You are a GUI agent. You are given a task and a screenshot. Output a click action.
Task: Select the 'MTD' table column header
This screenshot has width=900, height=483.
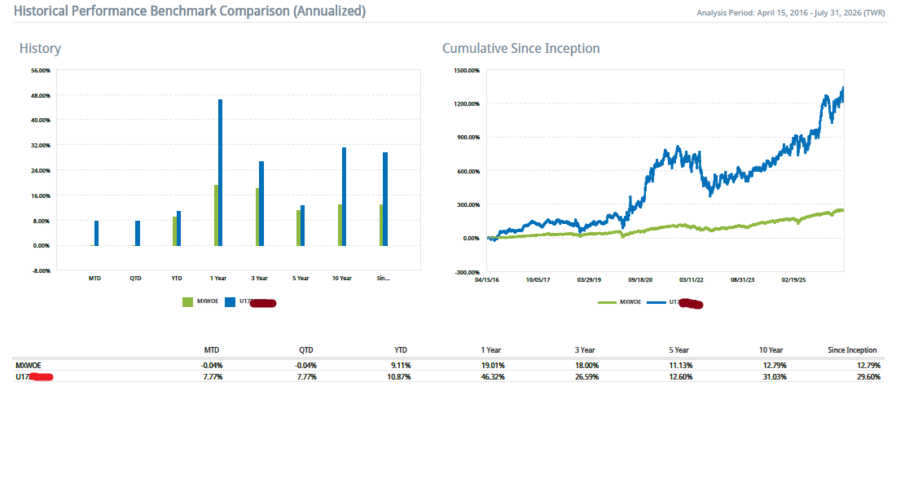212,350
